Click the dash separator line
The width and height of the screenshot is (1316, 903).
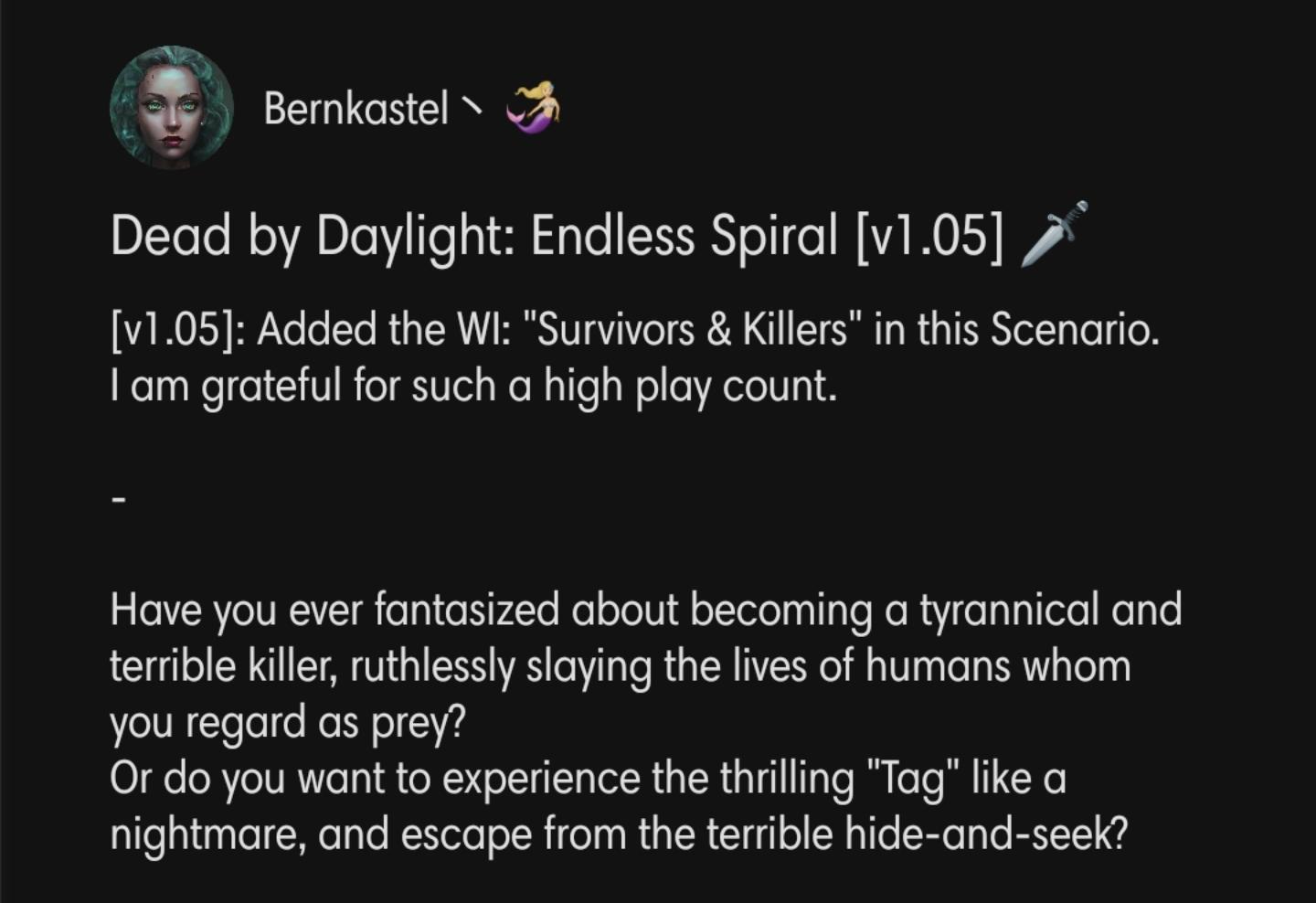(x=117, y=501)
